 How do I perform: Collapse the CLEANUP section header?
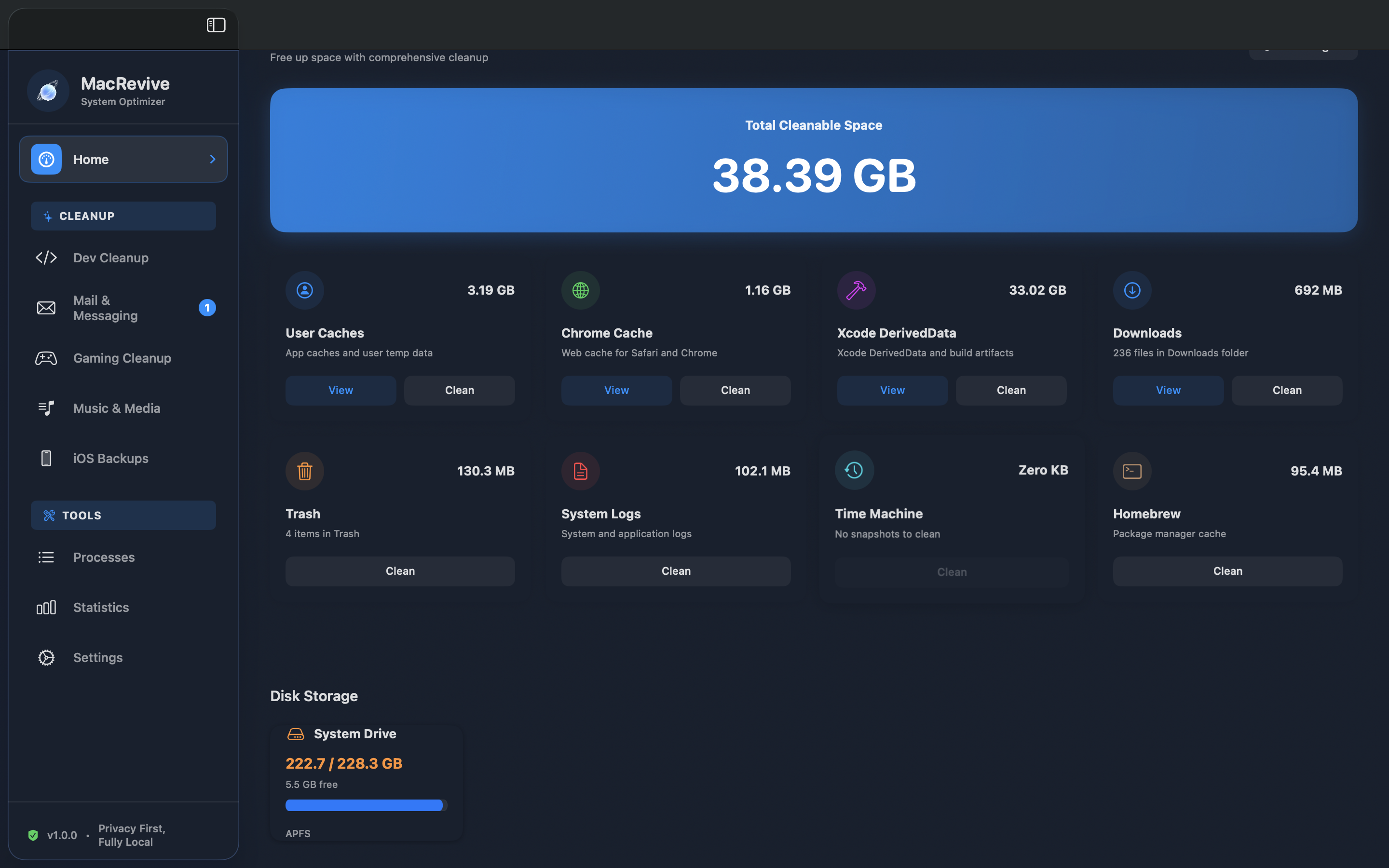123,216
